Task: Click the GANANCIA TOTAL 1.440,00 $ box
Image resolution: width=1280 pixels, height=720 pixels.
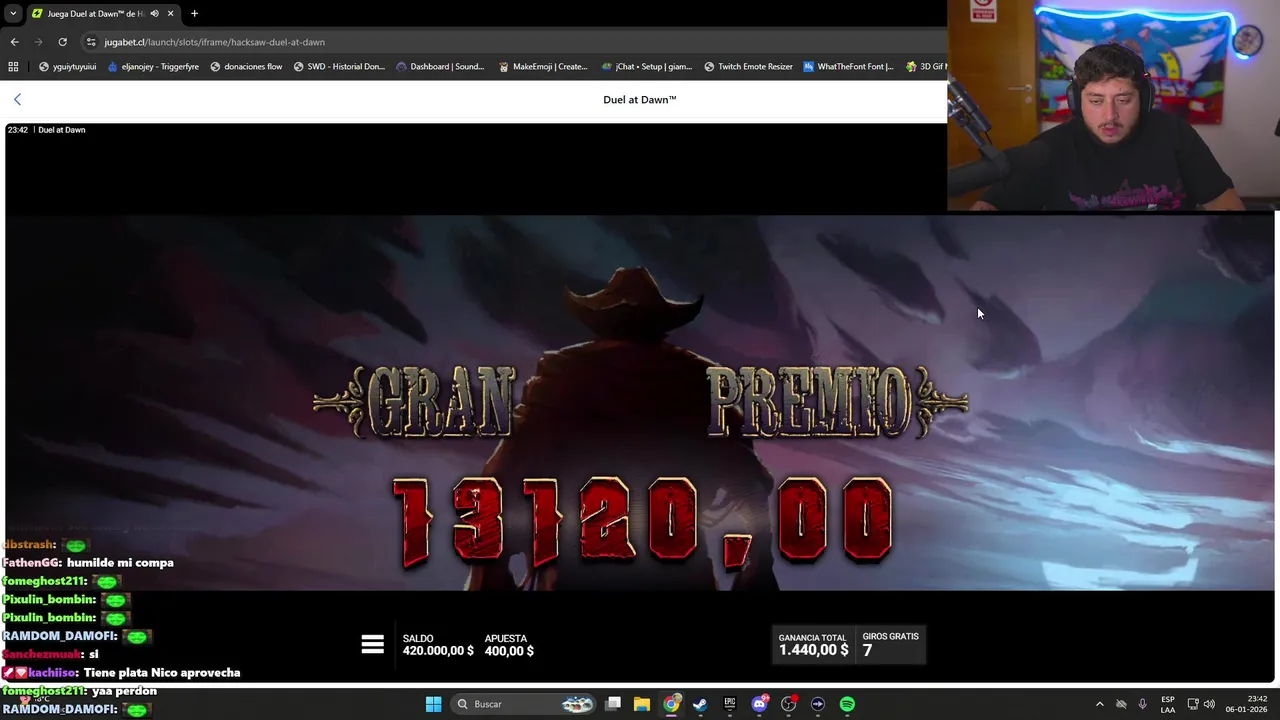Action: (813, 644)
